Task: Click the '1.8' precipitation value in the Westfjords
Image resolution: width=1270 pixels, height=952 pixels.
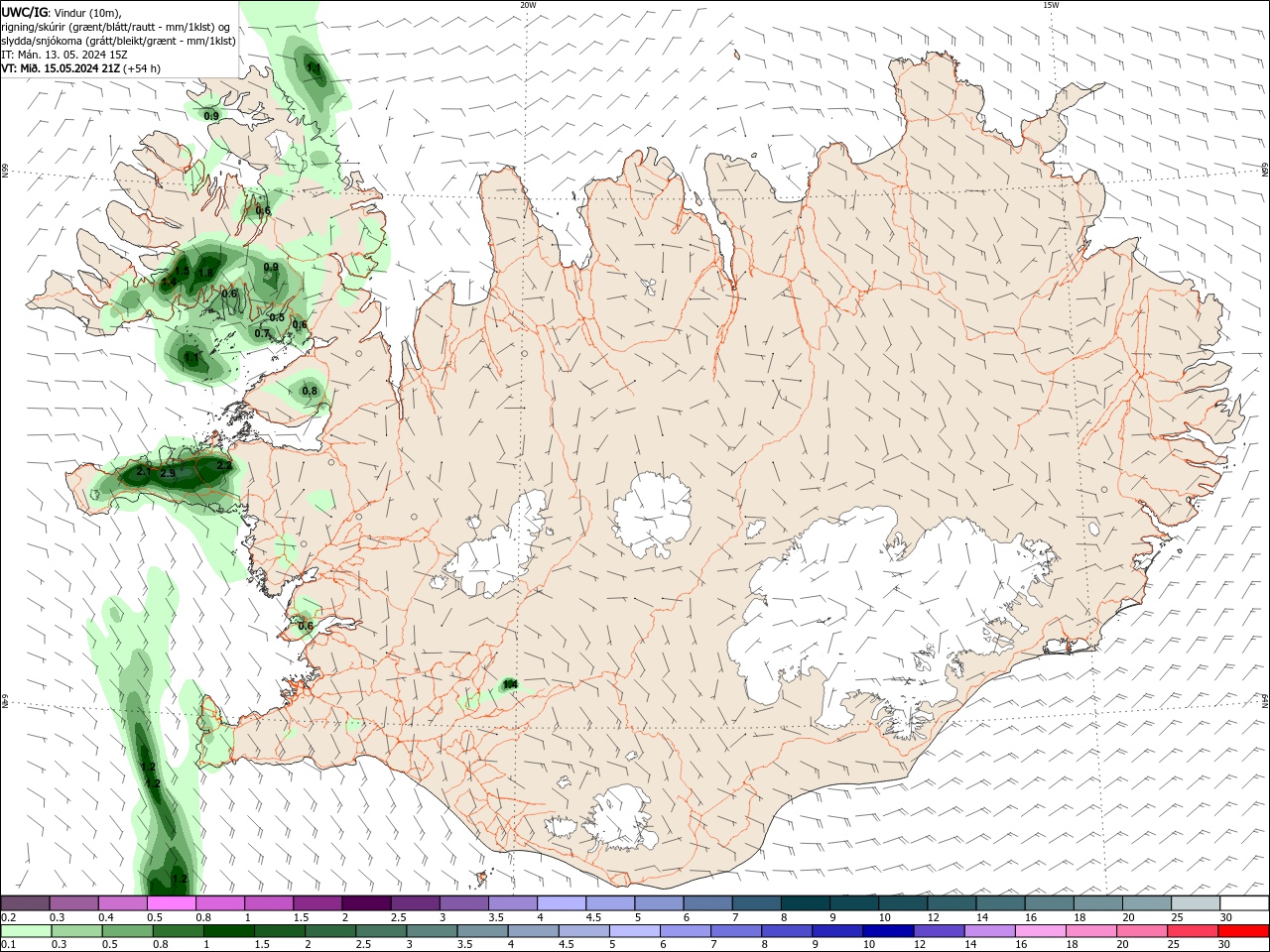Action: (x=206, y=274)
